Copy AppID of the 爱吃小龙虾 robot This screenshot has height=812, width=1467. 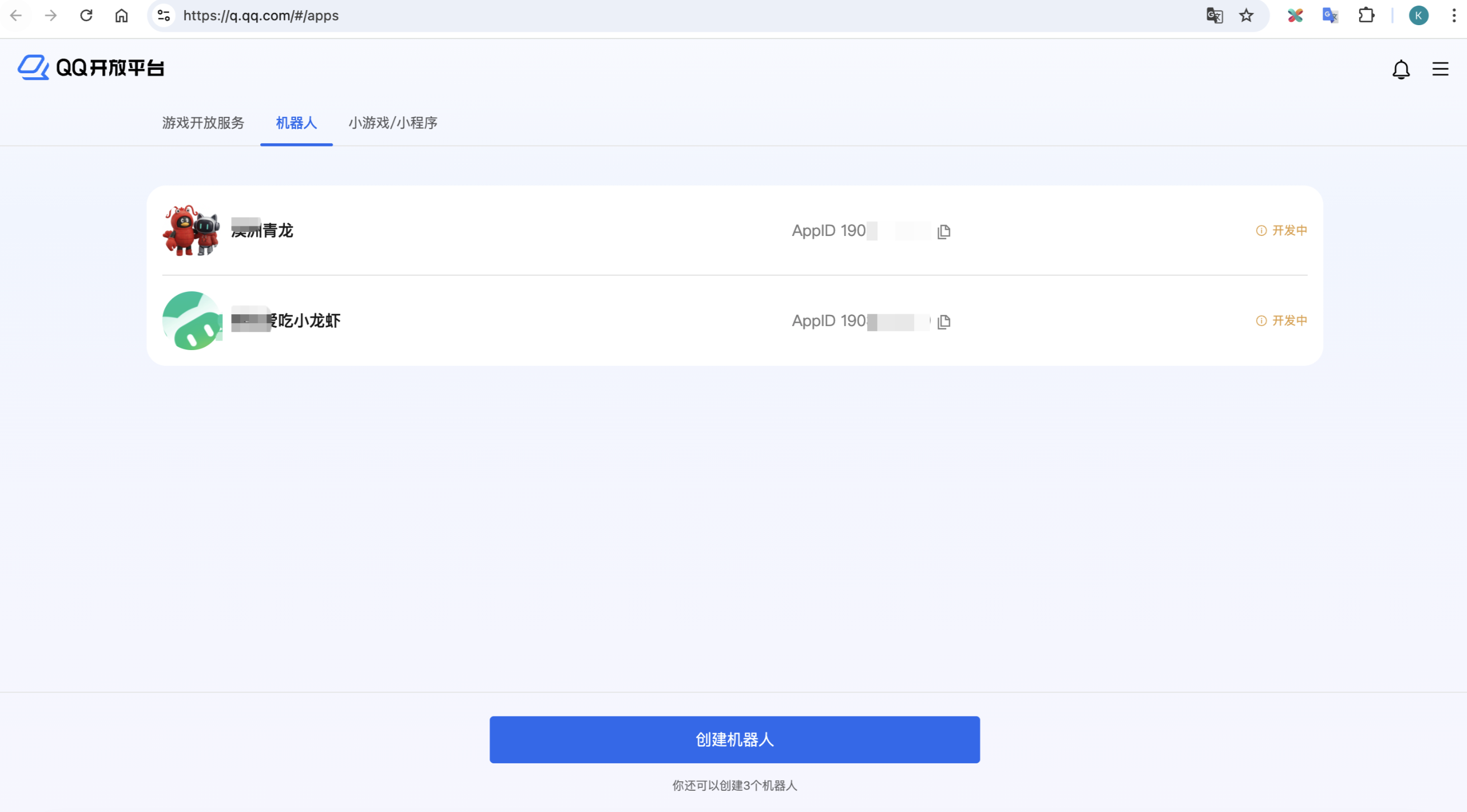tap(944, 322)
